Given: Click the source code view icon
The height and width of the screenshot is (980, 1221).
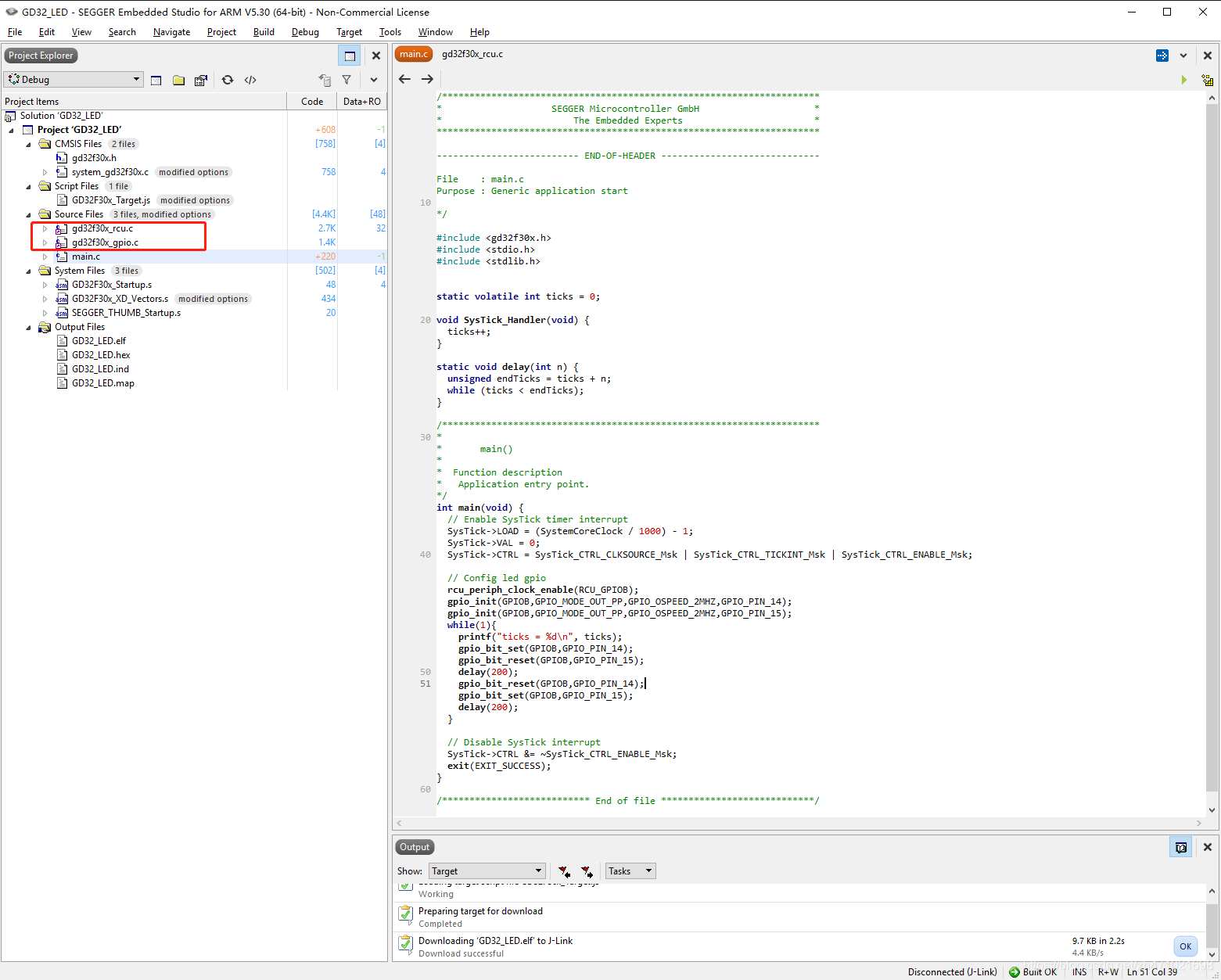Looking at the screenshot, I should [x=250, y=80].
